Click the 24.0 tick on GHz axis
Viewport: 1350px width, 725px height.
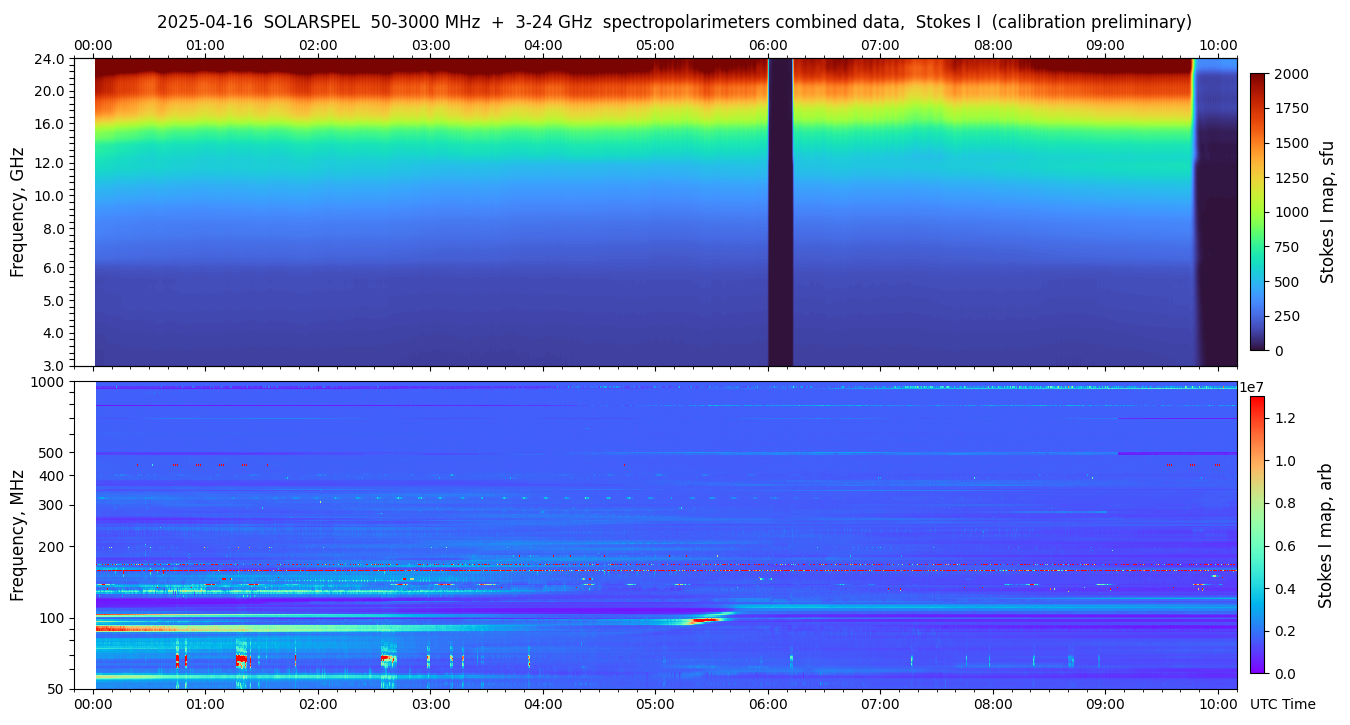[51, 59]
